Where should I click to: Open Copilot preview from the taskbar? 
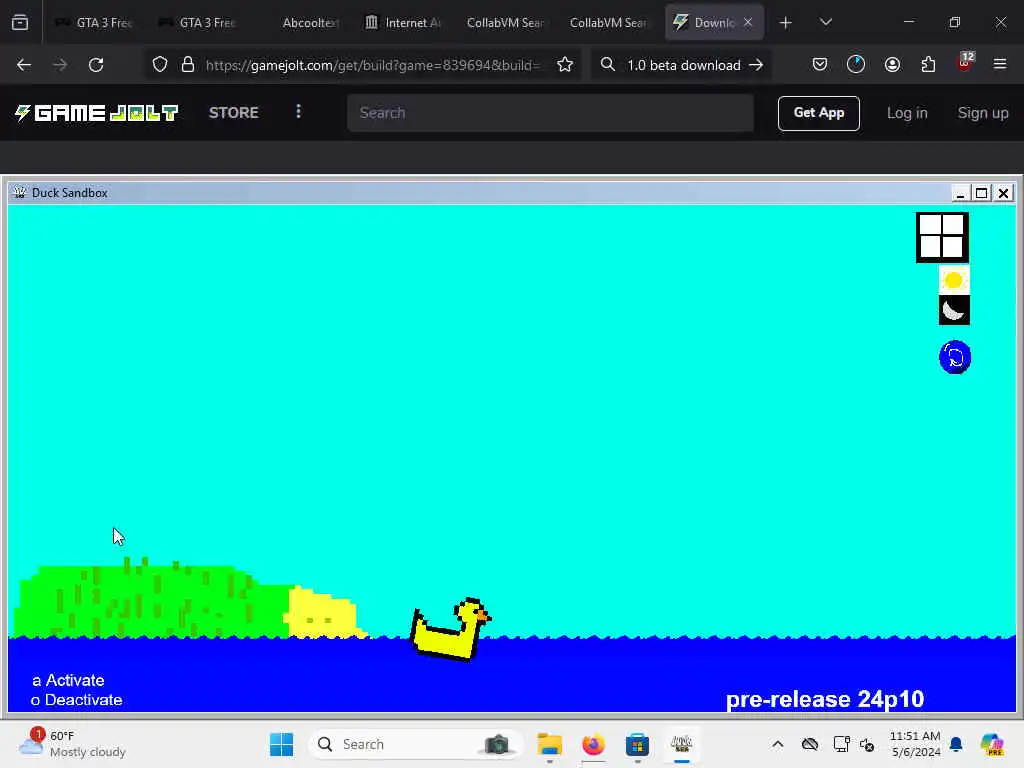992,744
